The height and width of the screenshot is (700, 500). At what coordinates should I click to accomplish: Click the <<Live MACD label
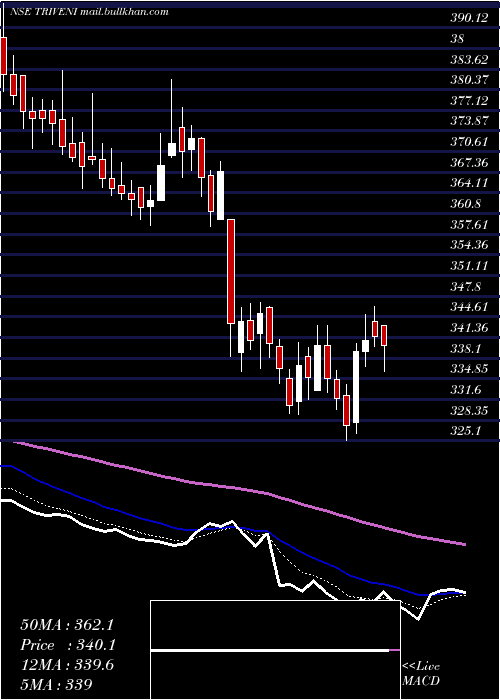[x=421, y=673]
